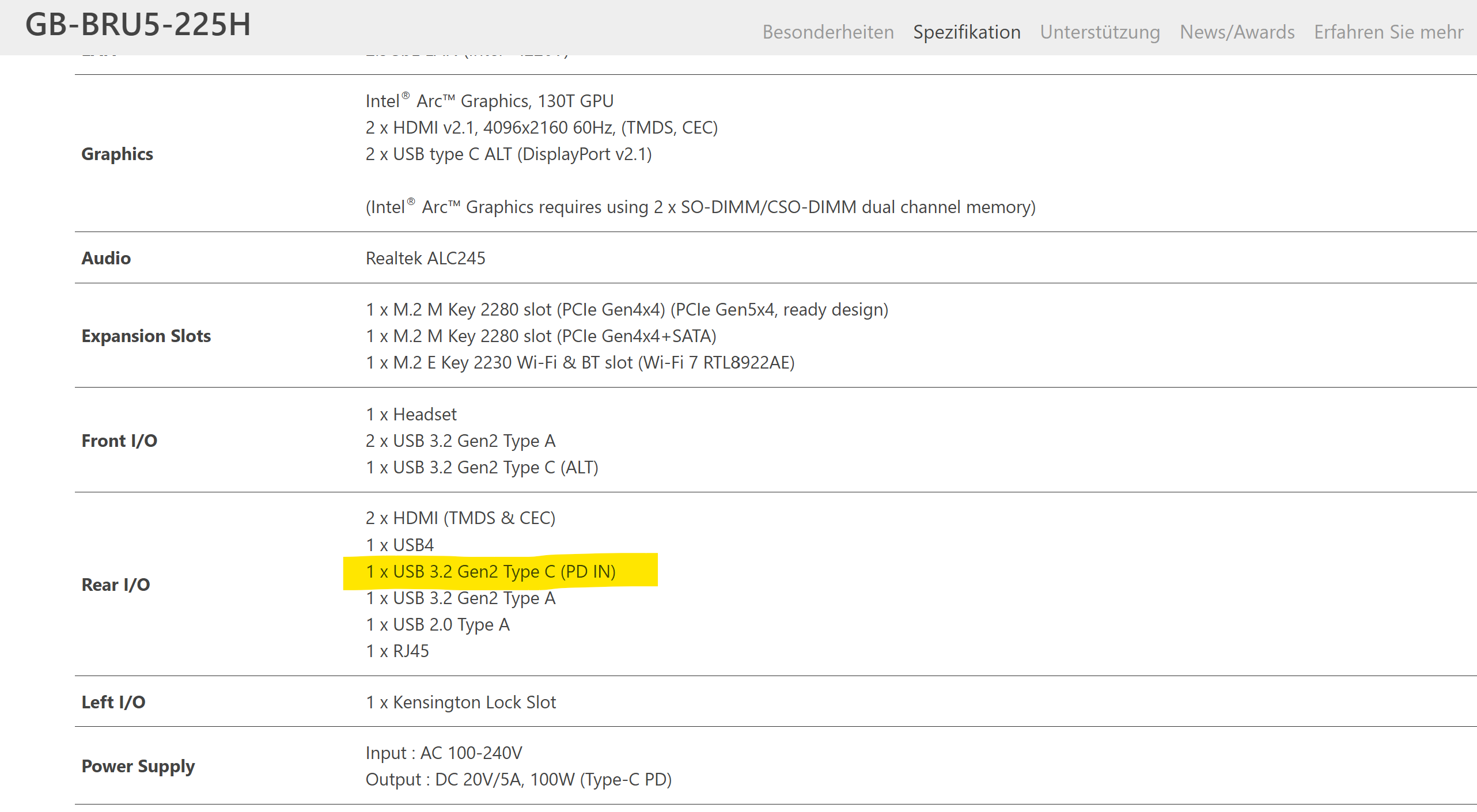The image size is (1477, 812).
Task: Click the Left I/O row label
Action: 113,702
